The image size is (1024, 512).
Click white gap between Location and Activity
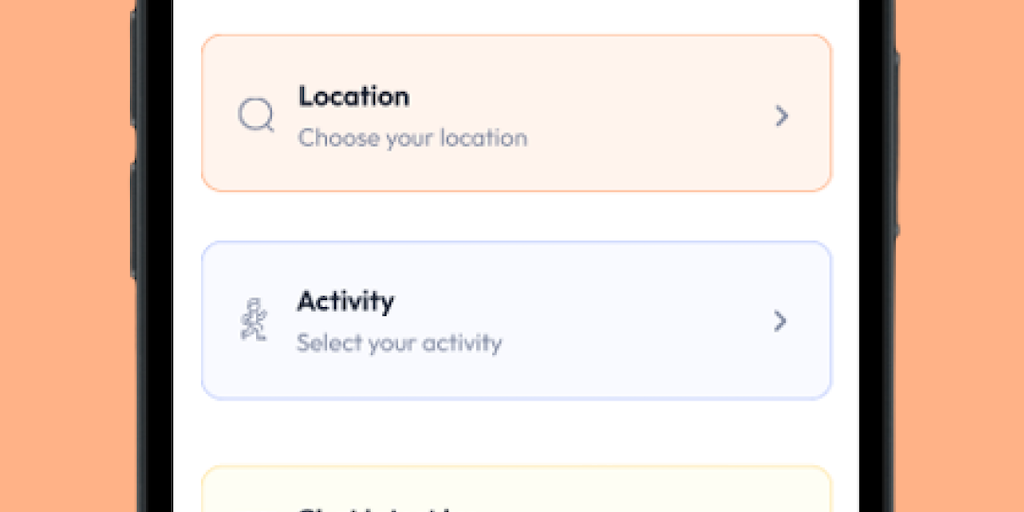[x=516, y=216]
